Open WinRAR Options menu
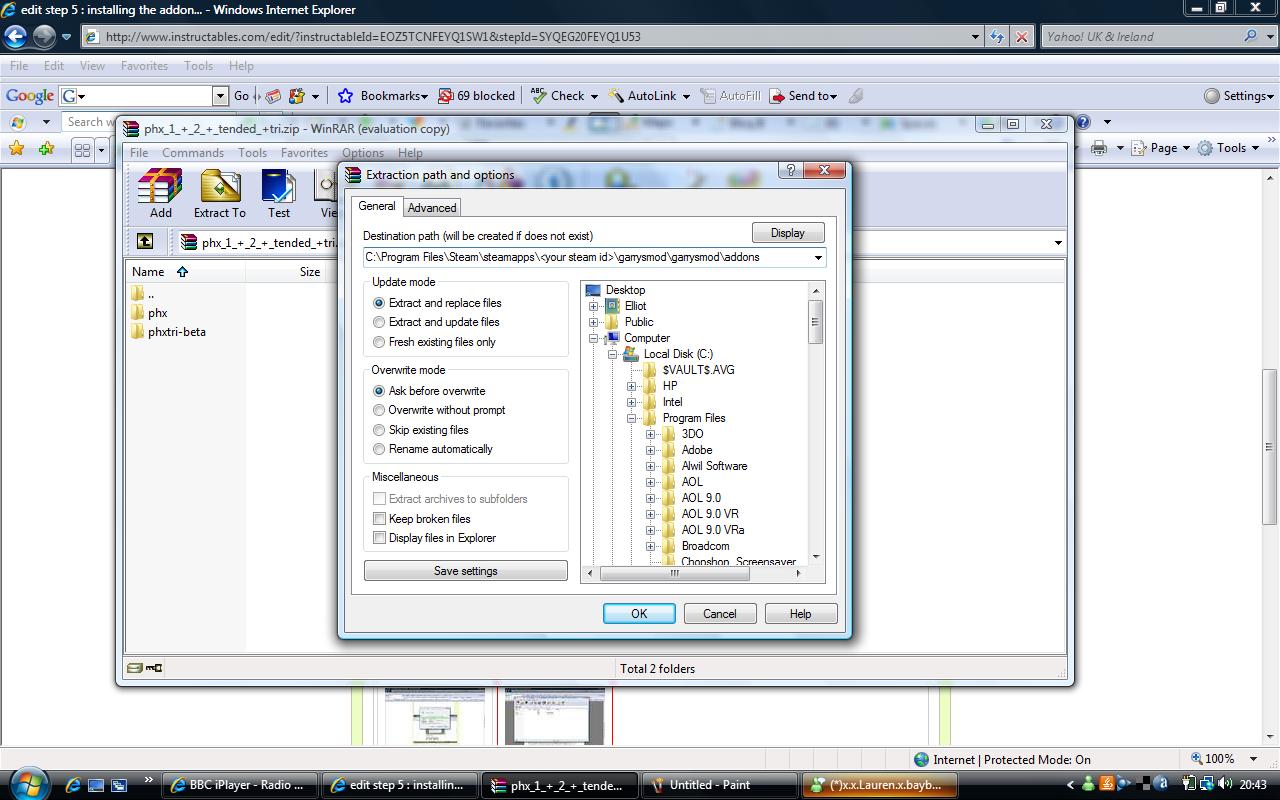The image size is (1280, 800). pos(363,153)
